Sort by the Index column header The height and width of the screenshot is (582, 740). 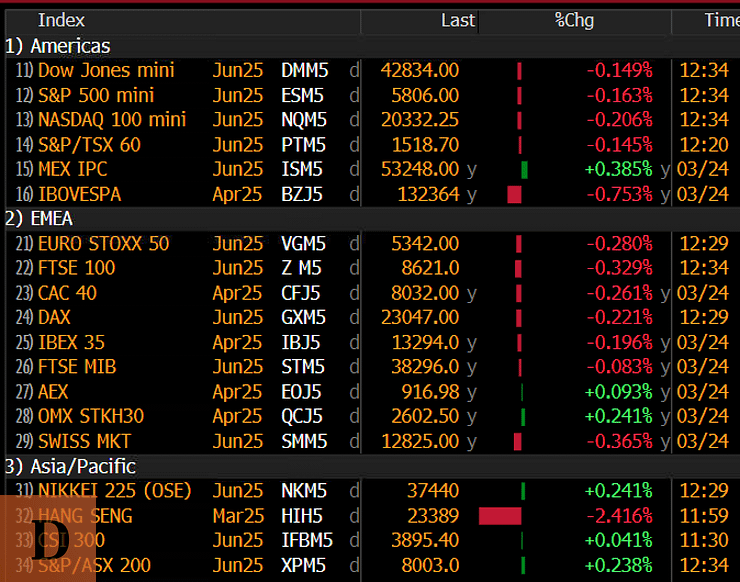tap(61, 20)
